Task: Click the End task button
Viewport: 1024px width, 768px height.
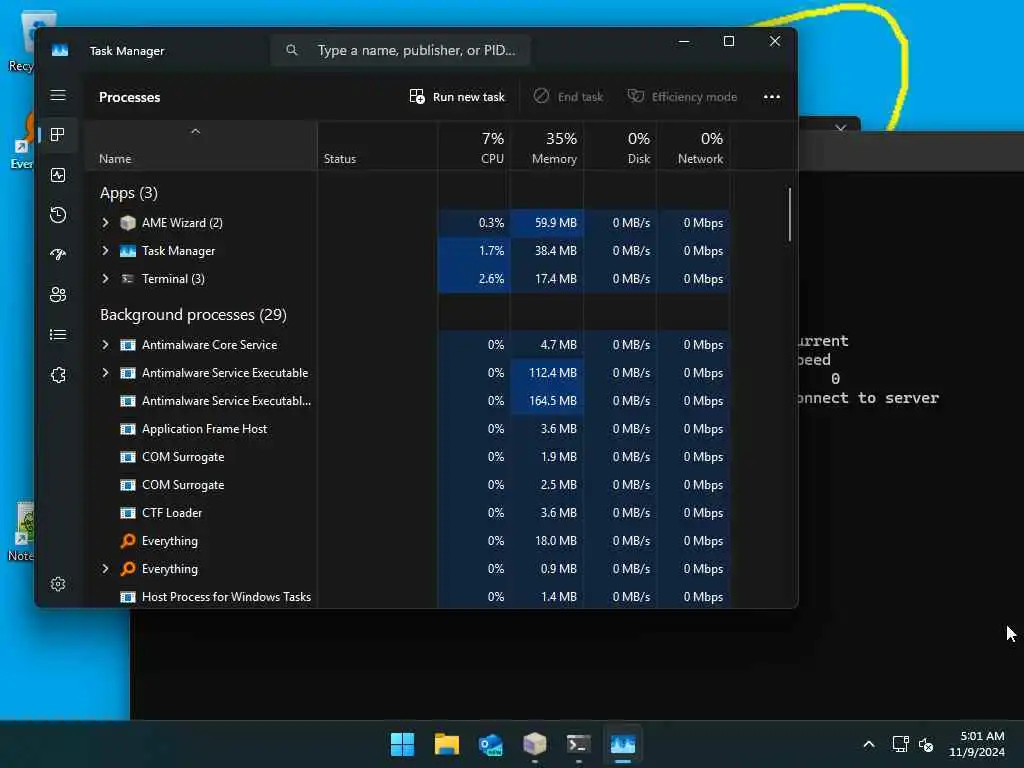Action: [568, 97]
